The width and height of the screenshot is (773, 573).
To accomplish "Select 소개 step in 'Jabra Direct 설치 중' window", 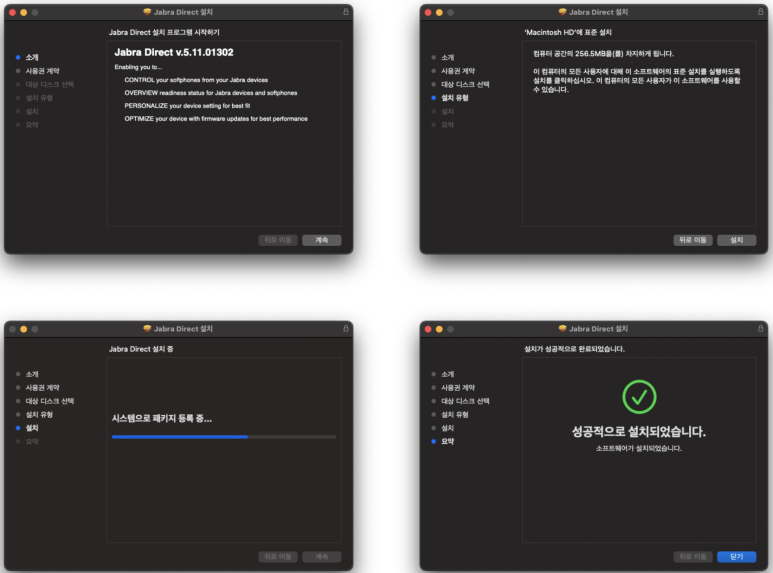I will click(32, 374).
